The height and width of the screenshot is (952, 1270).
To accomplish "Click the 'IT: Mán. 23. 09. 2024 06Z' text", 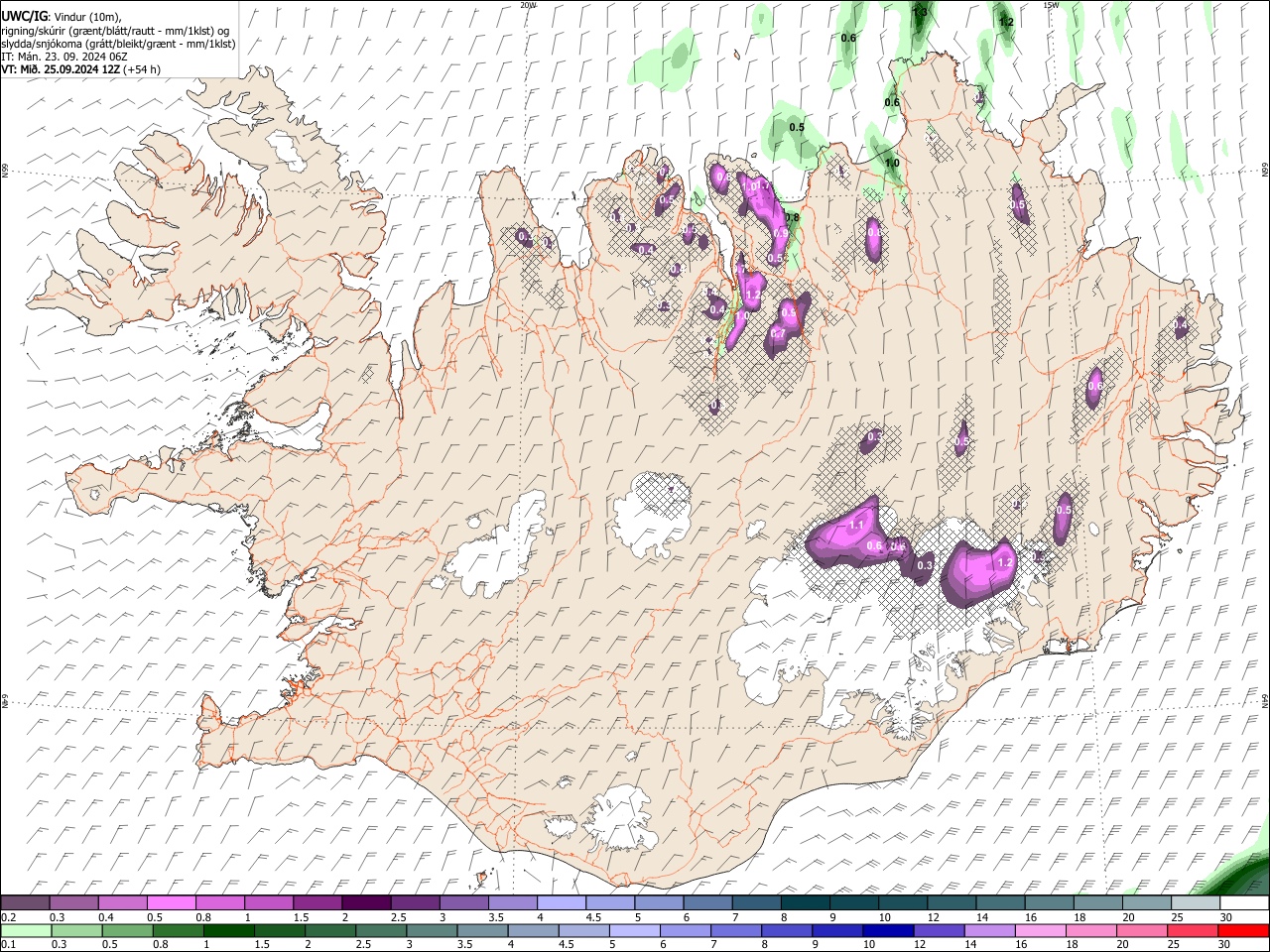I will [x=64, y=57].
